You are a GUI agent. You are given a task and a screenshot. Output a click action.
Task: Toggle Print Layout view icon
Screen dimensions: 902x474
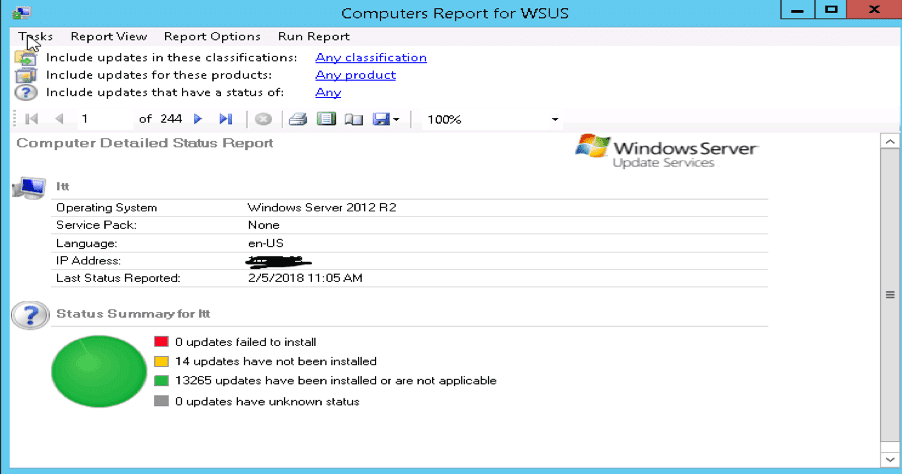[x=325, y=119]
